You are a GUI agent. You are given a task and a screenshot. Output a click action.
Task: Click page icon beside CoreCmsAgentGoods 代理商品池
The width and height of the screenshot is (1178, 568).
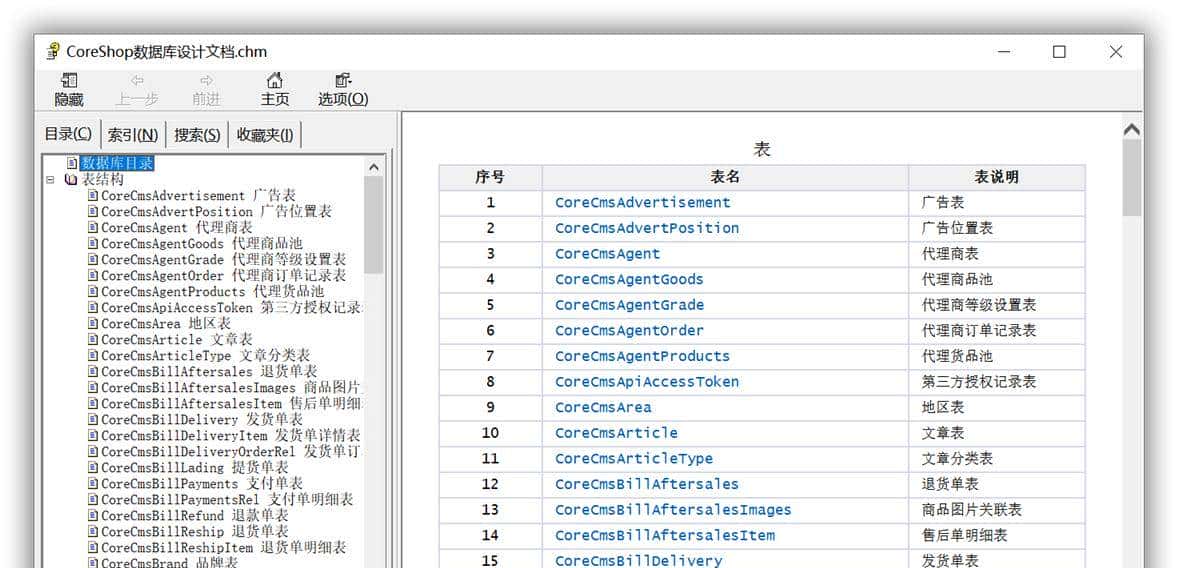93,243
